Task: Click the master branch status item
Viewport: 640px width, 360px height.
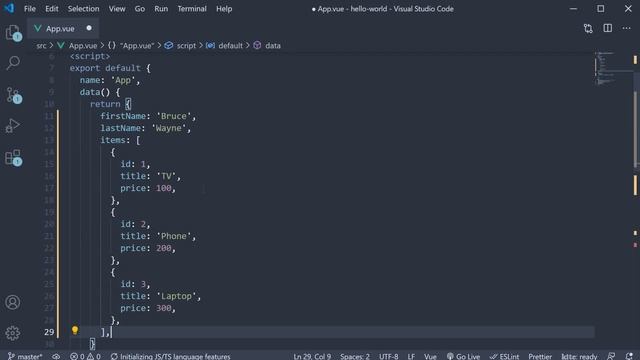Action: tap(25, 356)
